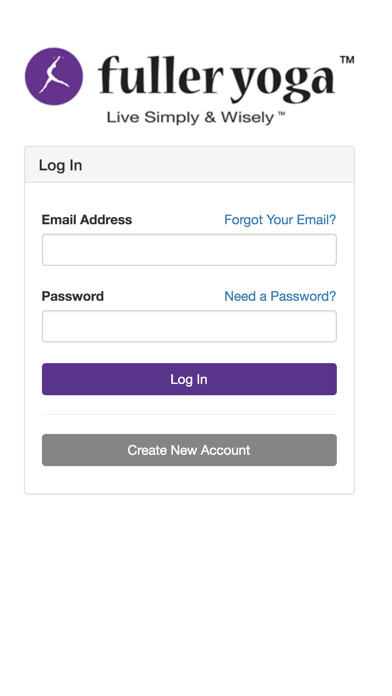Click the small TM after the tagline
Viewport: 392px width, 696px height.
pyautogui.click(x=281, y=114)
